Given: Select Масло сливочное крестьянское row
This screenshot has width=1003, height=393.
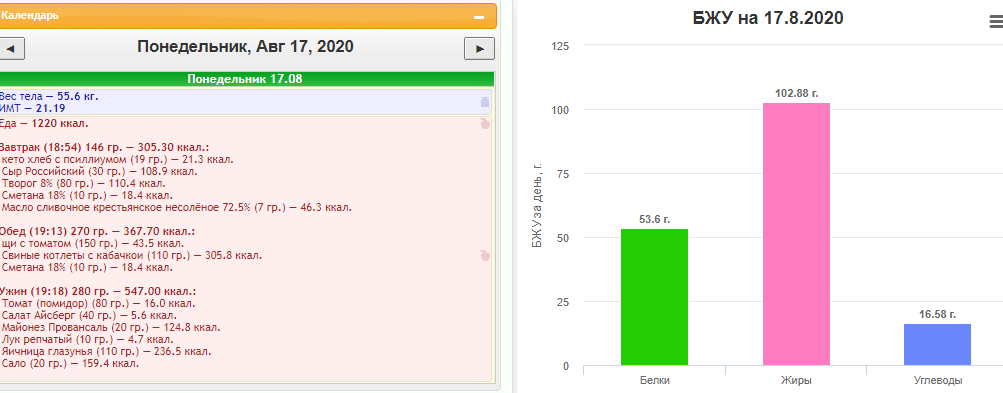Looking at the screenshot, I should point(177,208).
